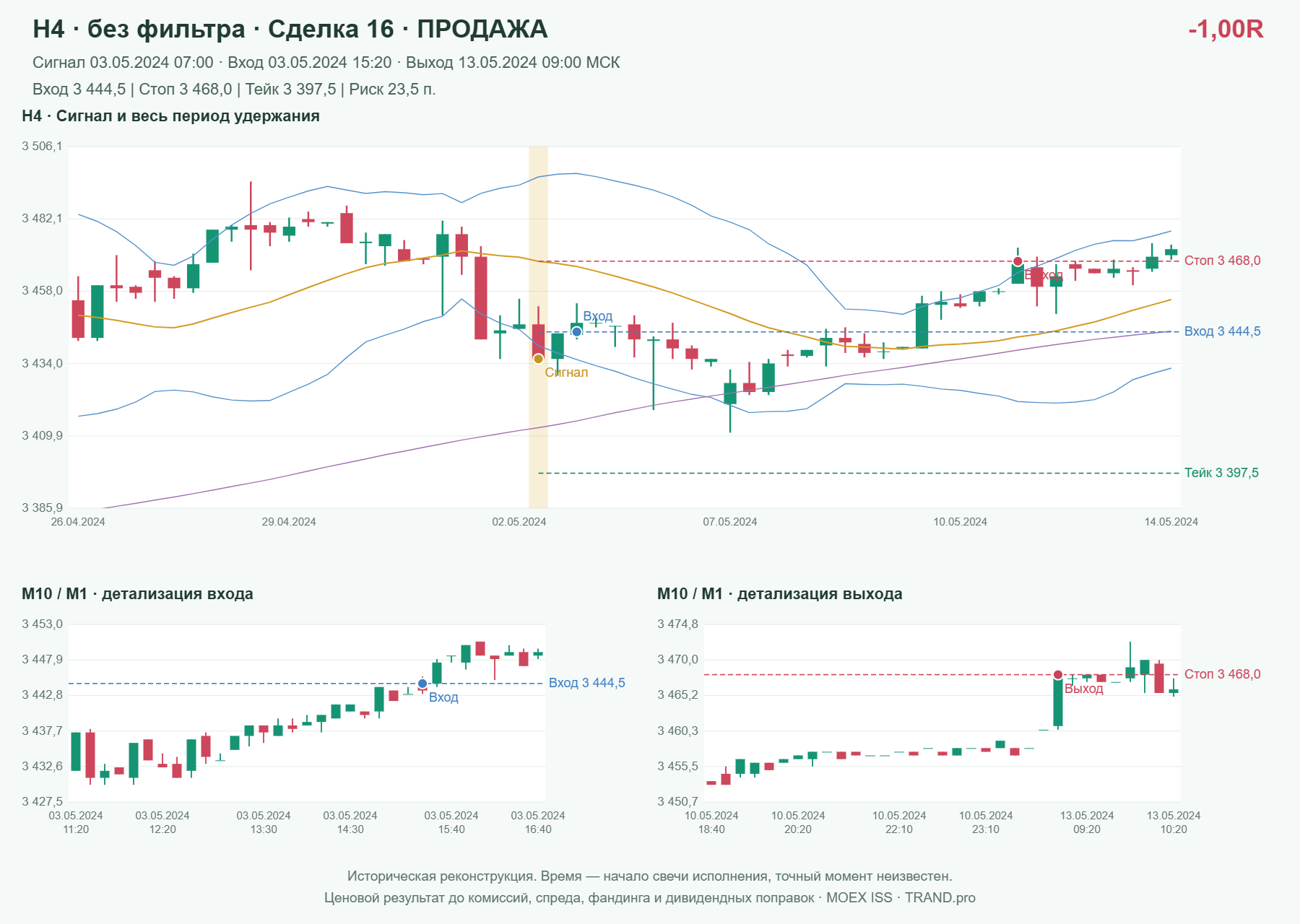
Task: Click heading 'H4 · Сигнал и весь период удержания'
Action: (170, 116)
